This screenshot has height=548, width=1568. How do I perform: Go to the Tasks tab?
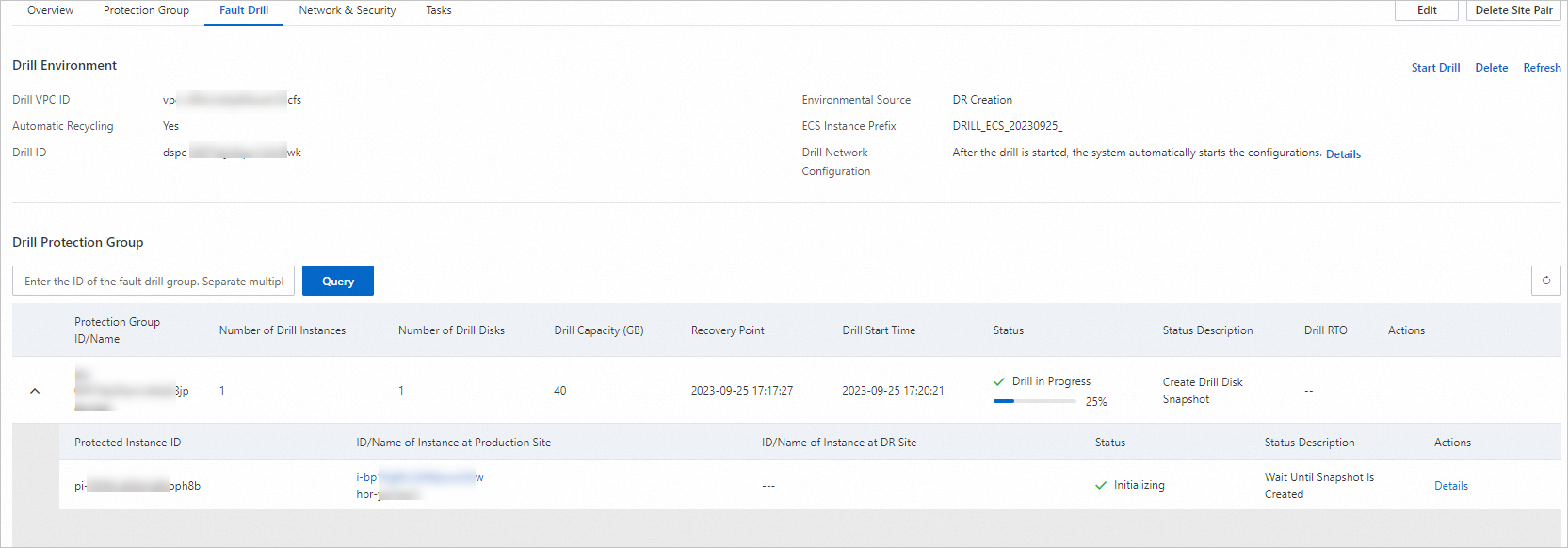(438, 10)
